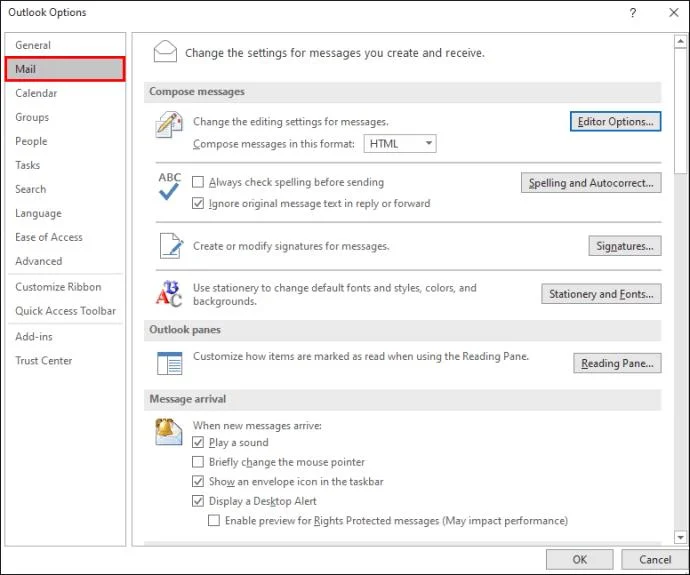Click 'Compose messages in this format:' label
The height and width of the screenshot is (575, 690).
[x=274, y=144]
